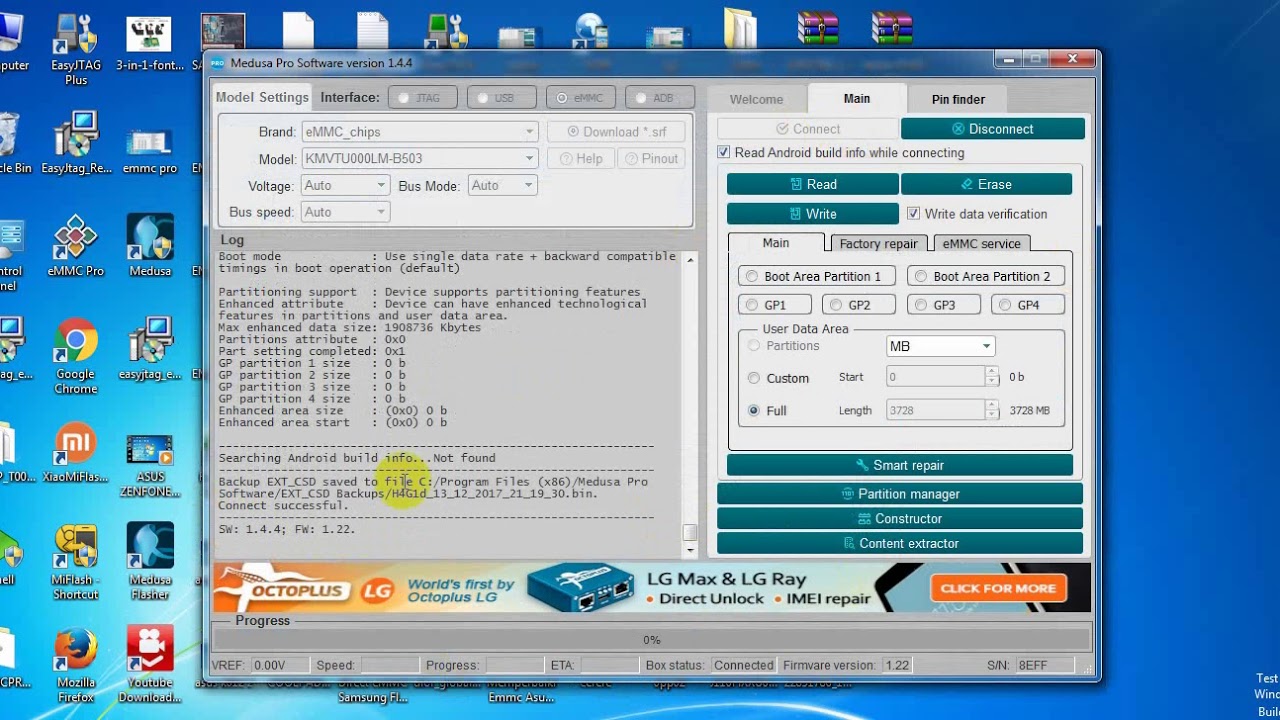Launch MiFlash Shortcut icon
This screenshot has height=720, width=1280.
point(76,562)
